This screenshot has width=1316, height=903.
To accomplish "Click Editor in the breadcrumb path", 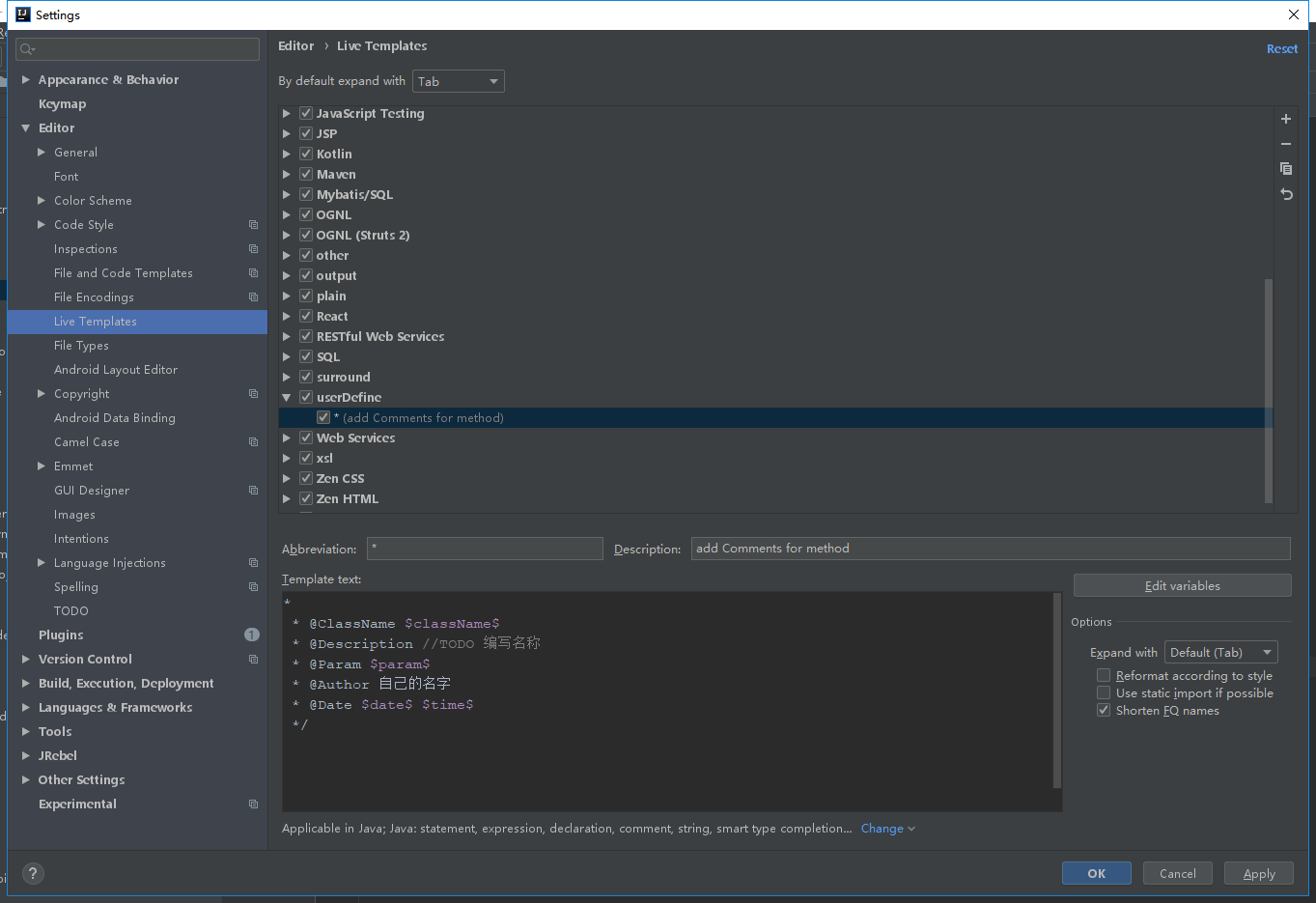I will click(x=295, y=45).
